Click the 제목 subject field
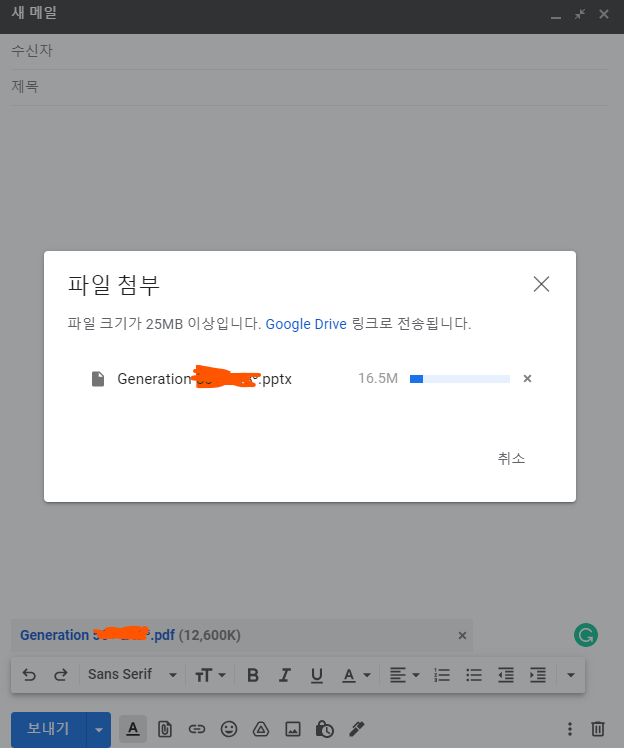 coord(309,87)
